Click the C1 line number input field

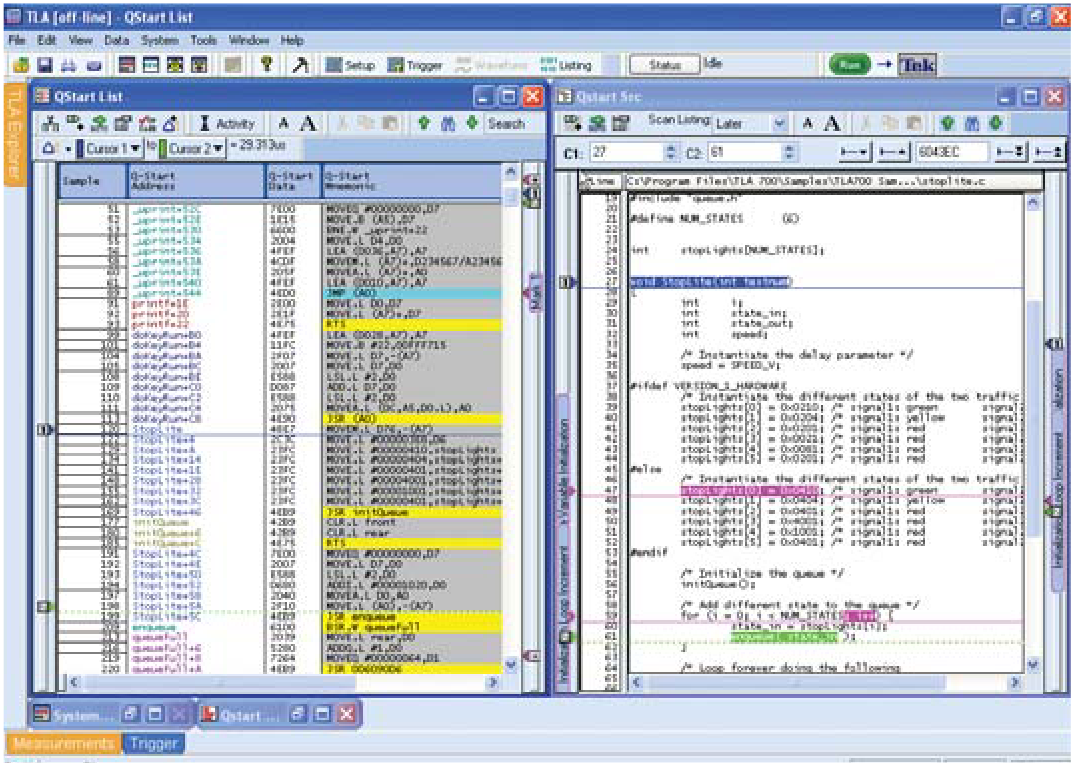(625, 152)
